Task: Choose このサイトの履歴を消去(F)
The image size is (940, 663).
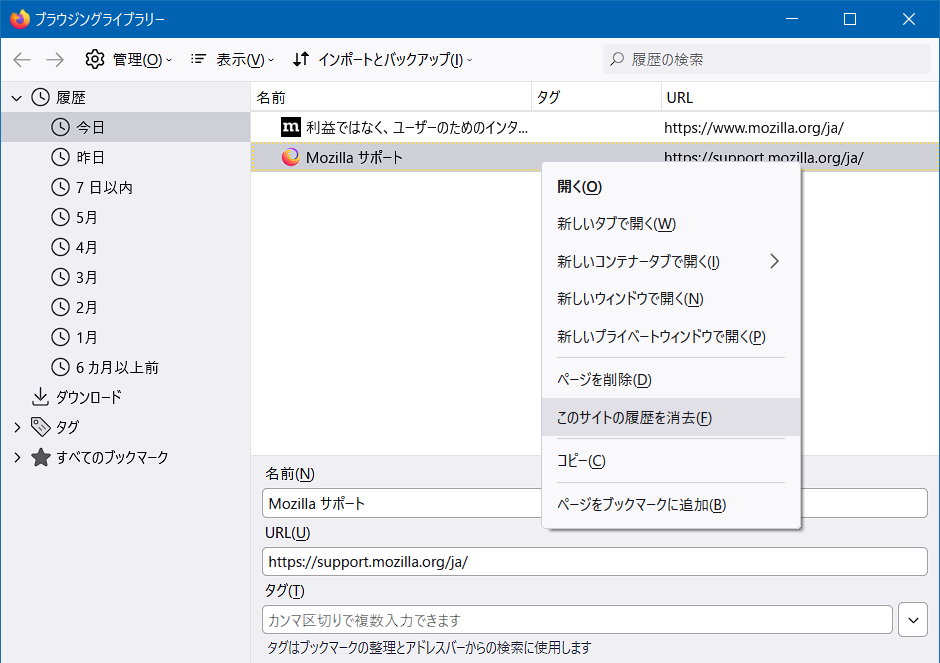Action: (x=671, y=417)
